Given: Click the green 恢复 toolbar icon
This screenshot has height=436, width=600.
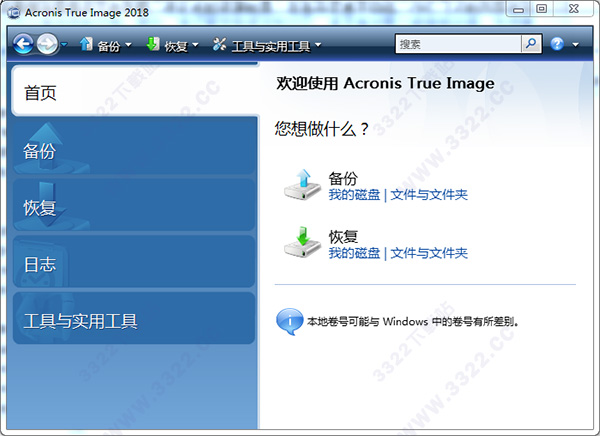Looking at the screenshot, I should [153, 44].
